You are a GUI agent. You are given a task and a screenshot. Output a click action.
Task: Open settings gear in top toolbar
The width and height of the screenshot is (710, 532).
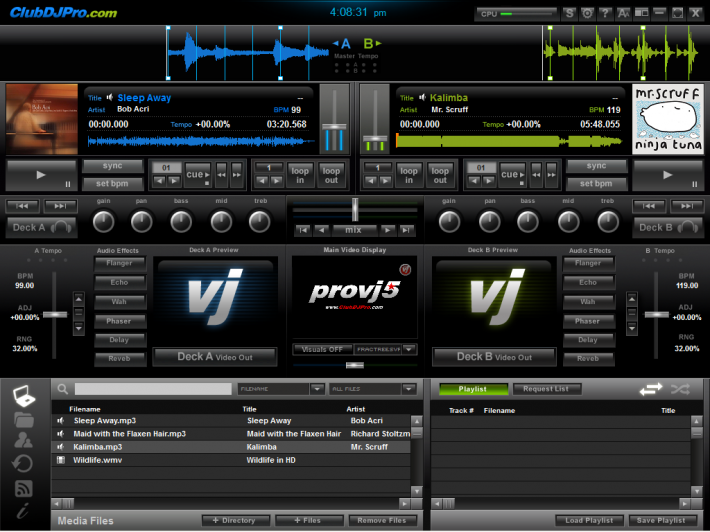(x=587, y=14)
